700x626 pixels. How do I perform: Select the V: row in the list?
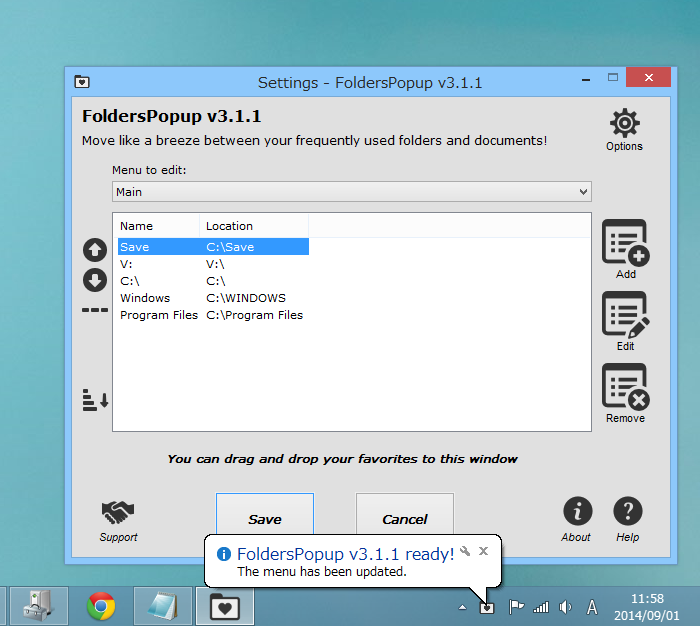tap(213, 264)
